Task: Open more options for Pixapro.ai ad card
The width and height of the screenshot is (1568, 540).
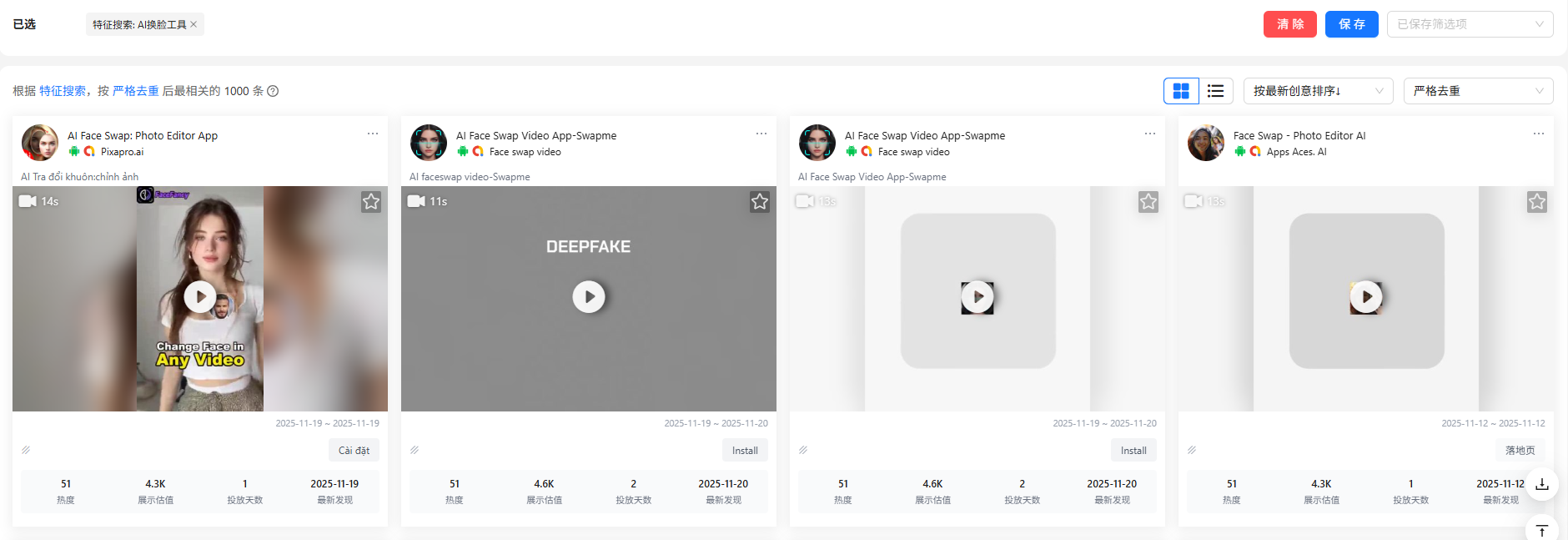Action: coord(373,134)
